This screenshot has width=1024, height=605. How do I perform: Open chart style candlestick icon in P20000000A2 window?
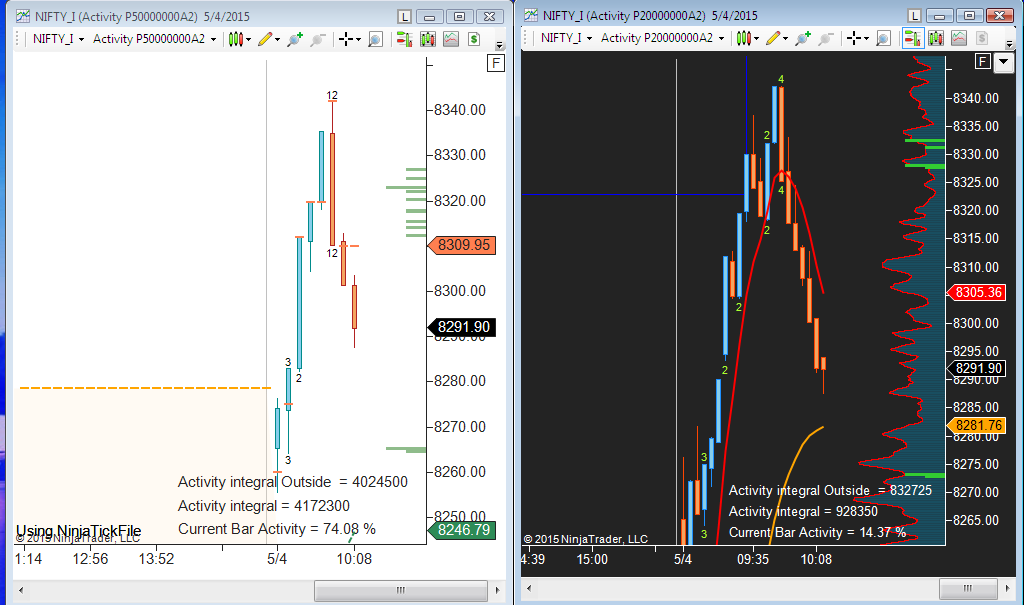743,39
